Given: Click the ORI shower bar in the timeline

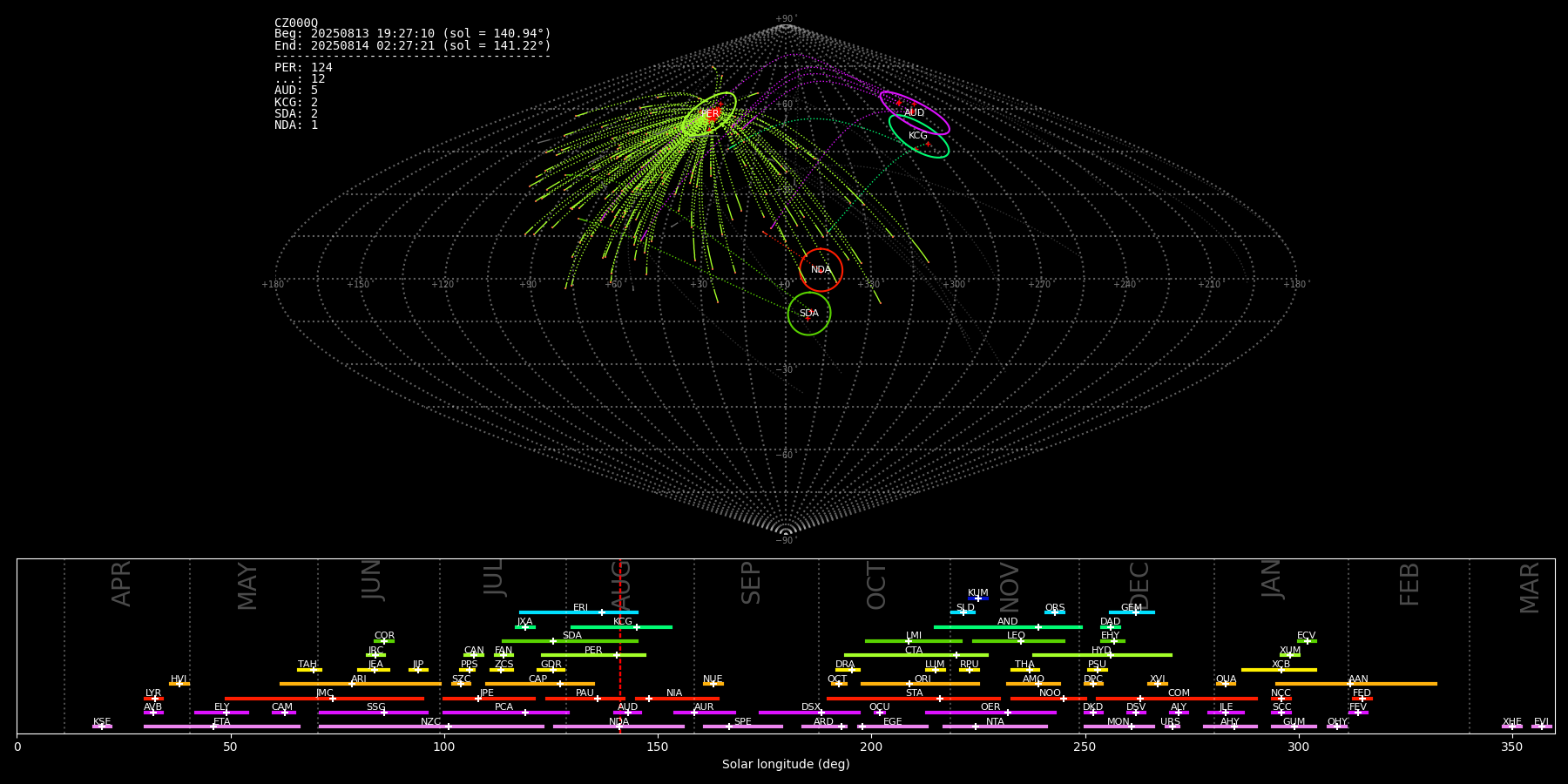Looking at the screenshot, I should [x=920, y=684].
